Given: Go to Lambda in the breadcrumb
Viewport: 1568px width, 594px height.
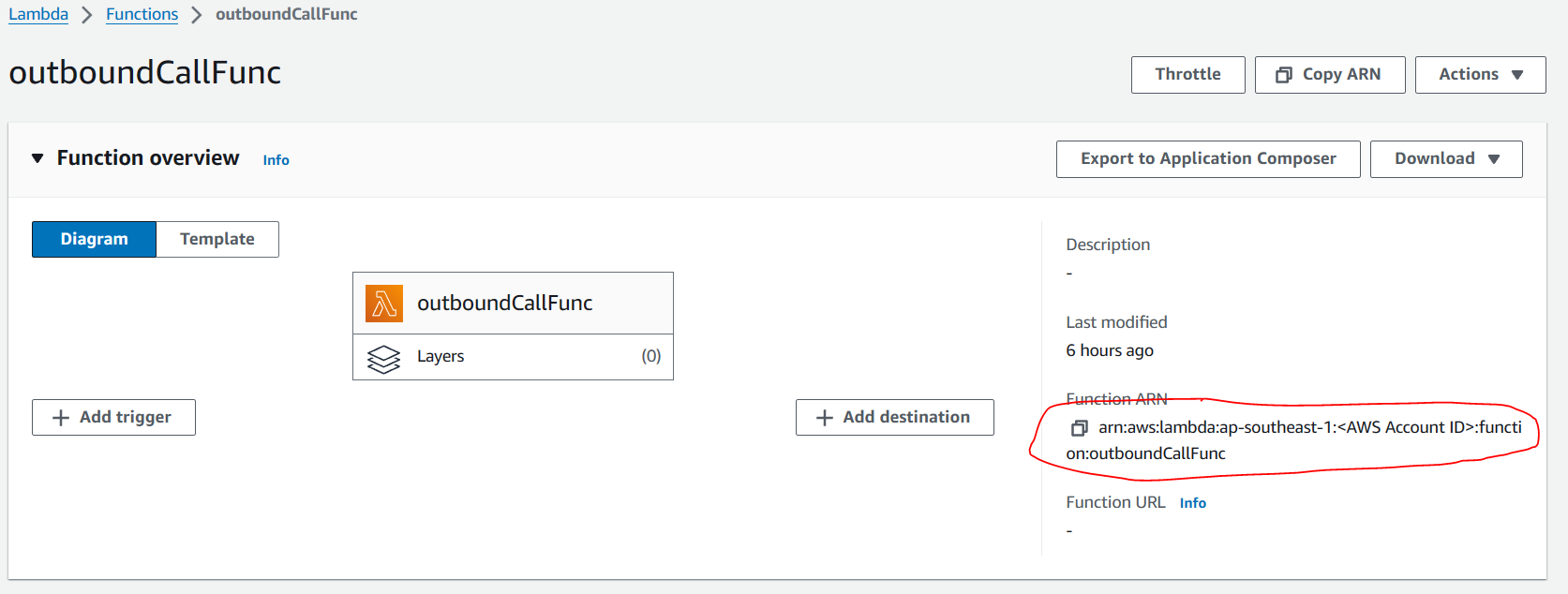Looking at the screenshot, I should (38, 14).
